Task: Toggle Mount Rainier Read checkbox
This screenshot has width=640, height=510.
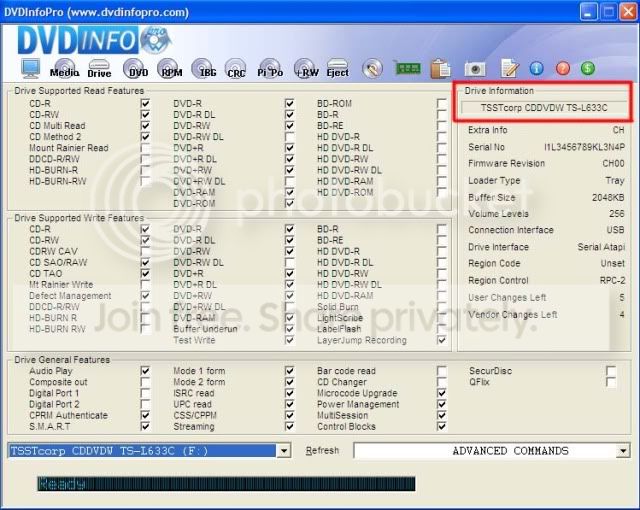Action: (145, 148)
